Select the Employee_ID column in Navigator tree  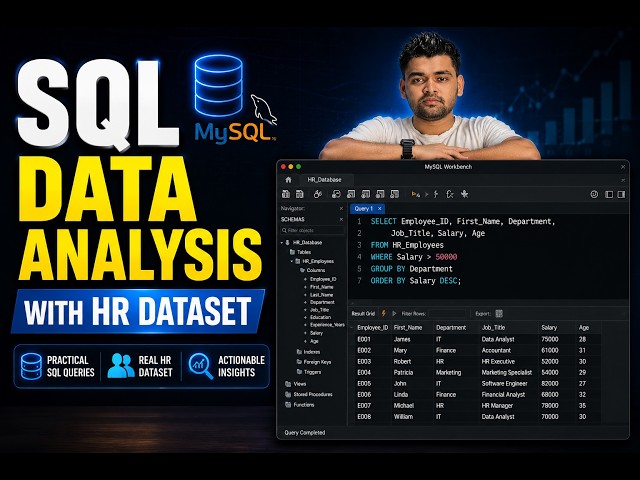323,279
